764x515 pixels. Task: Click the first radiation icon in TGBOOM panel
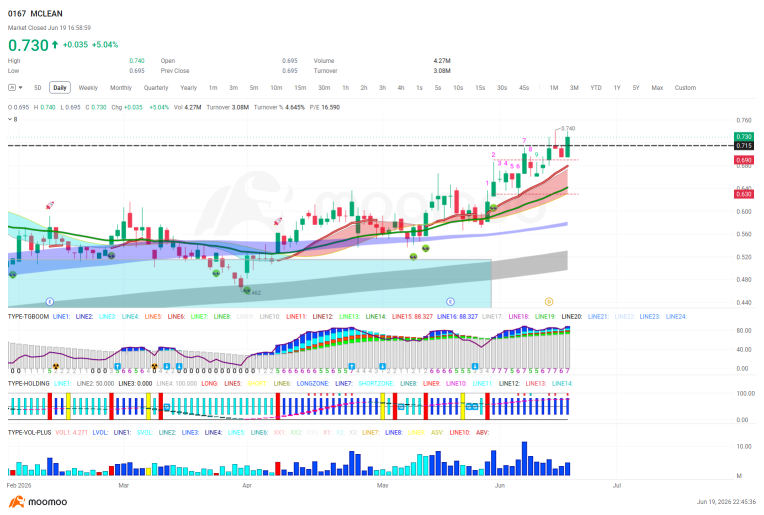point(56,366)
